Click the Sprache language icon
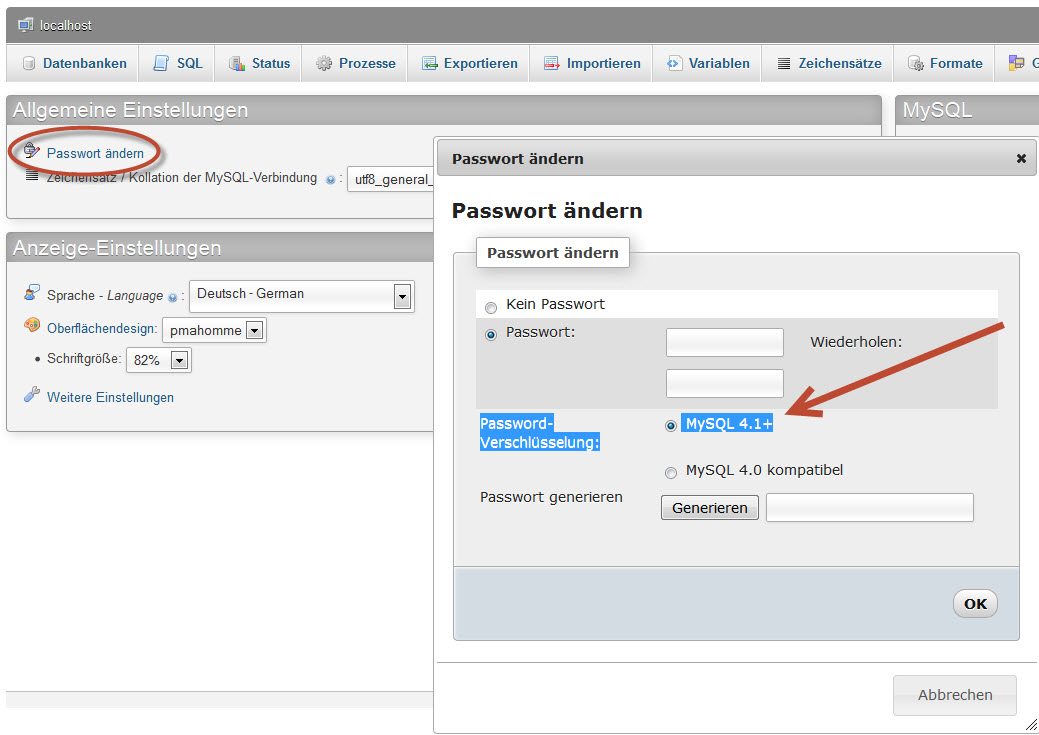1039x735 pixels. point(31,292)
